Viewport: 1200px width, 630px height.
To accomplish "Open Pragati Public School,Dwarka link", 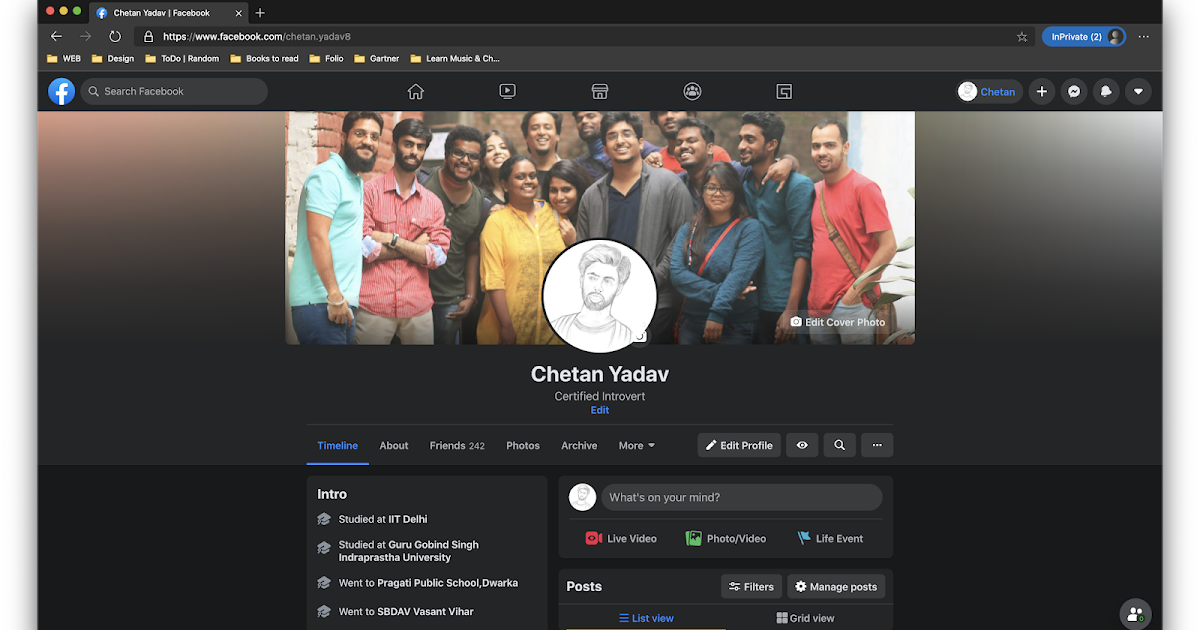I will [447, 583].
